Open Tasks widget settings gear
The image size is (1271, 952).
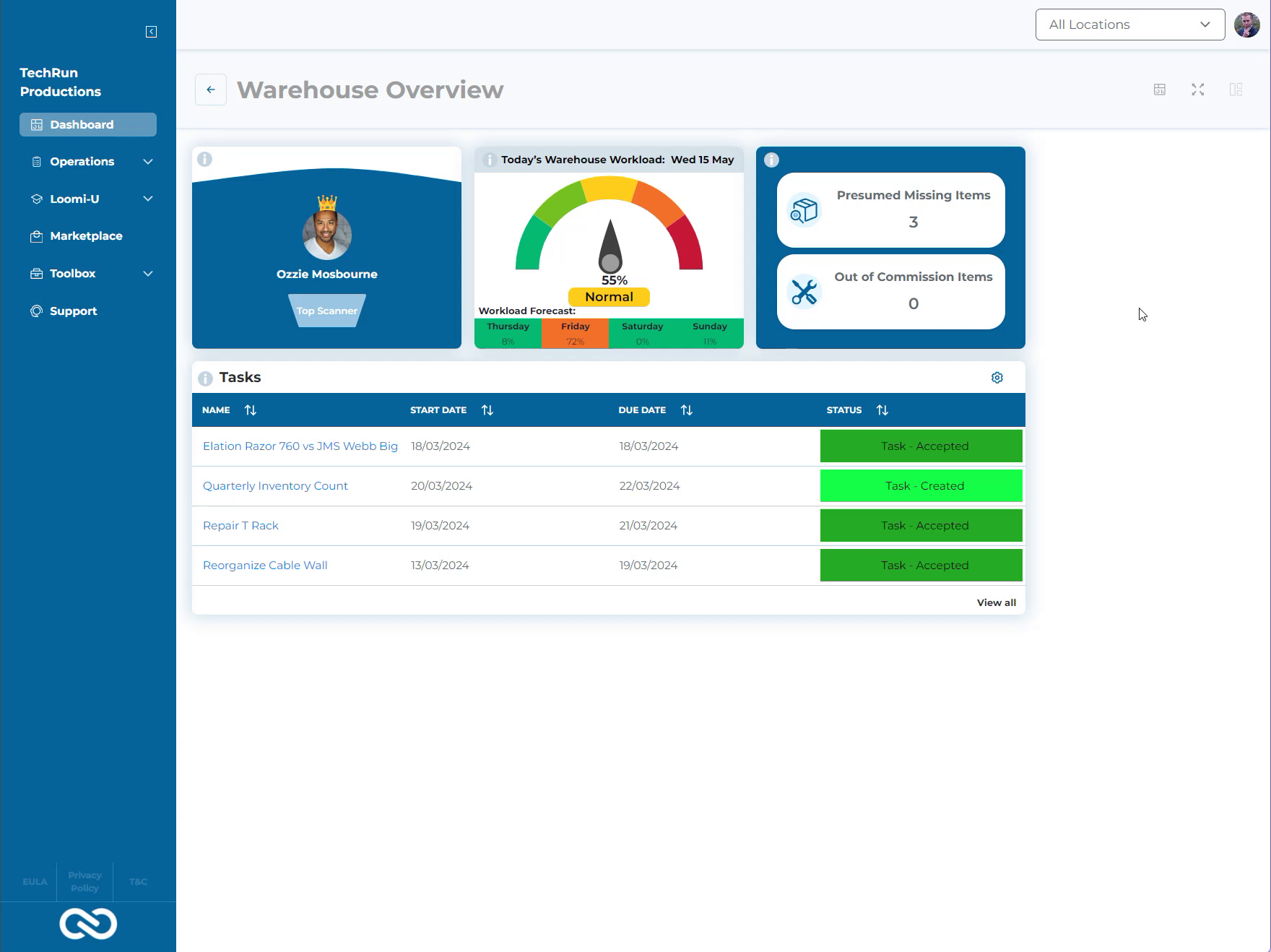[x=997, y=378]
